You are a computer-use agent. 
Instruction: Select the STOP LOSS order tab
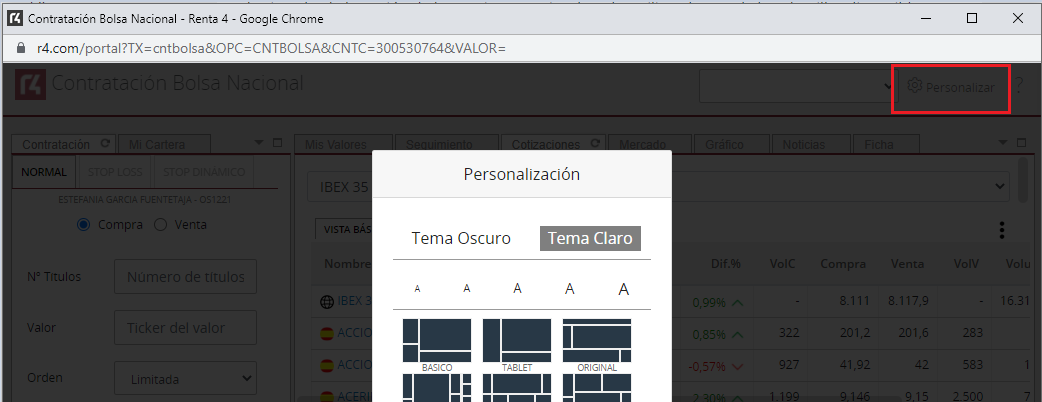(x=115, y=172)
